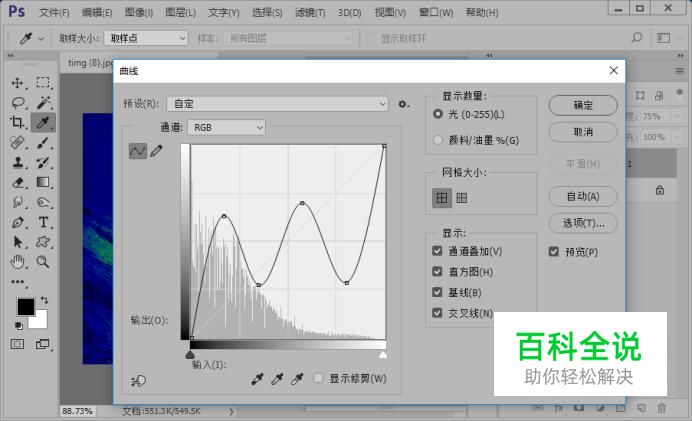This screenshot has width=692, height=421.
Task: Select the Pen tool
Action: (x=18, y=222)
